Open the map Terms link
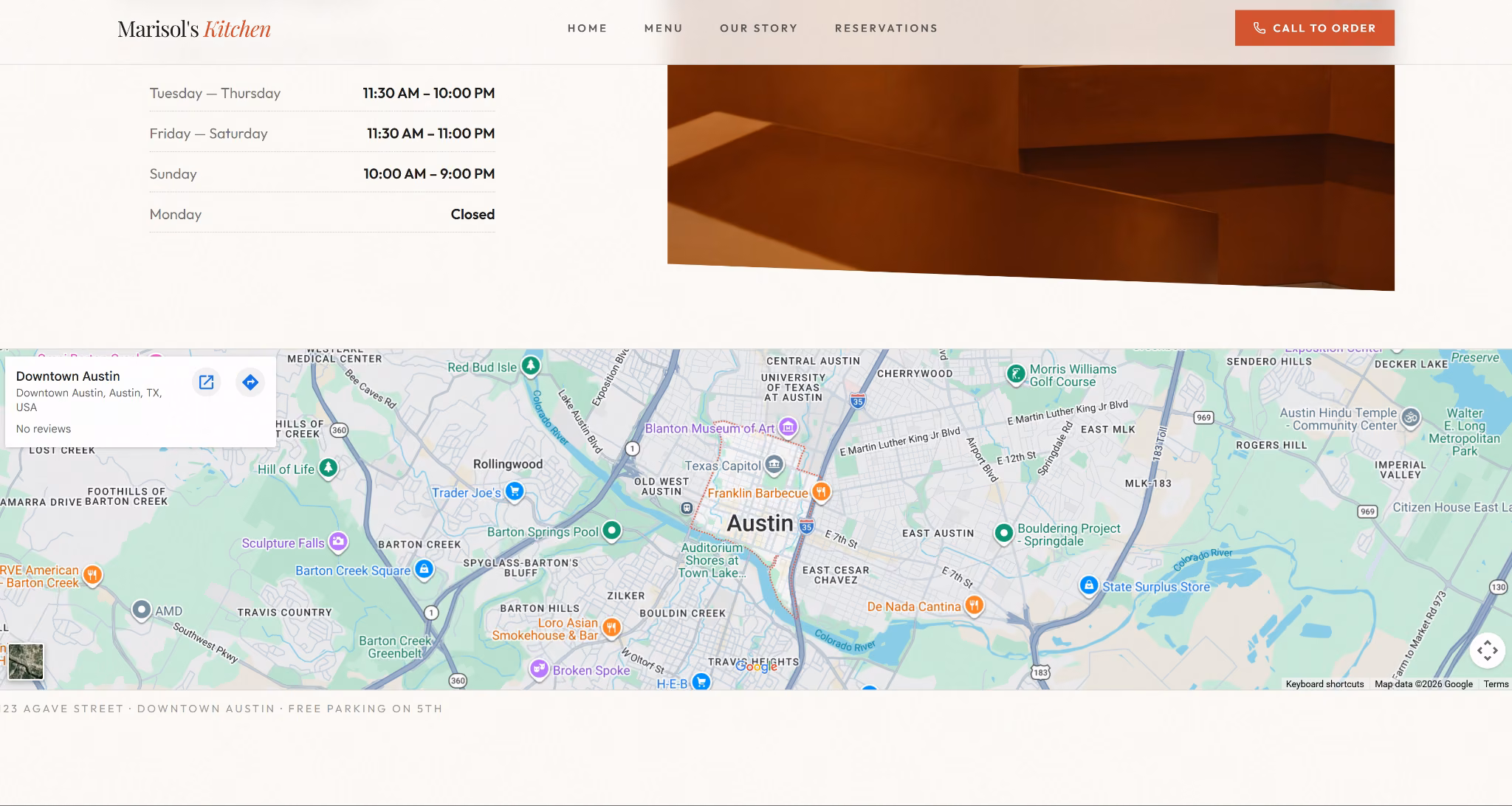The height and width of the screenshot is (806, 1512). tap(1496, 684)
